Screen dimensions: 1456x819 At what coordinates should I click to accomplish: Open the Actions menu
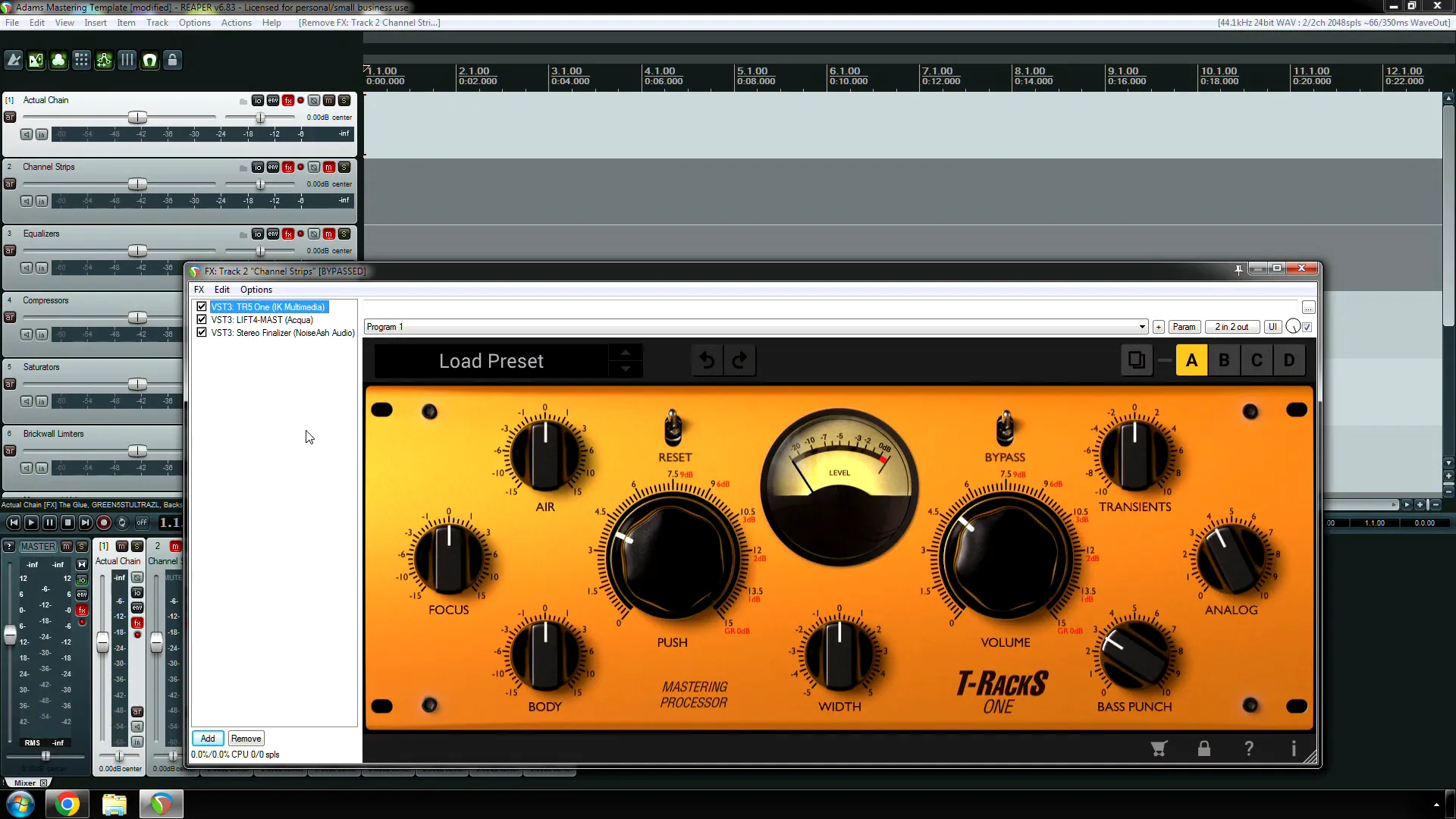coord(236,22)
